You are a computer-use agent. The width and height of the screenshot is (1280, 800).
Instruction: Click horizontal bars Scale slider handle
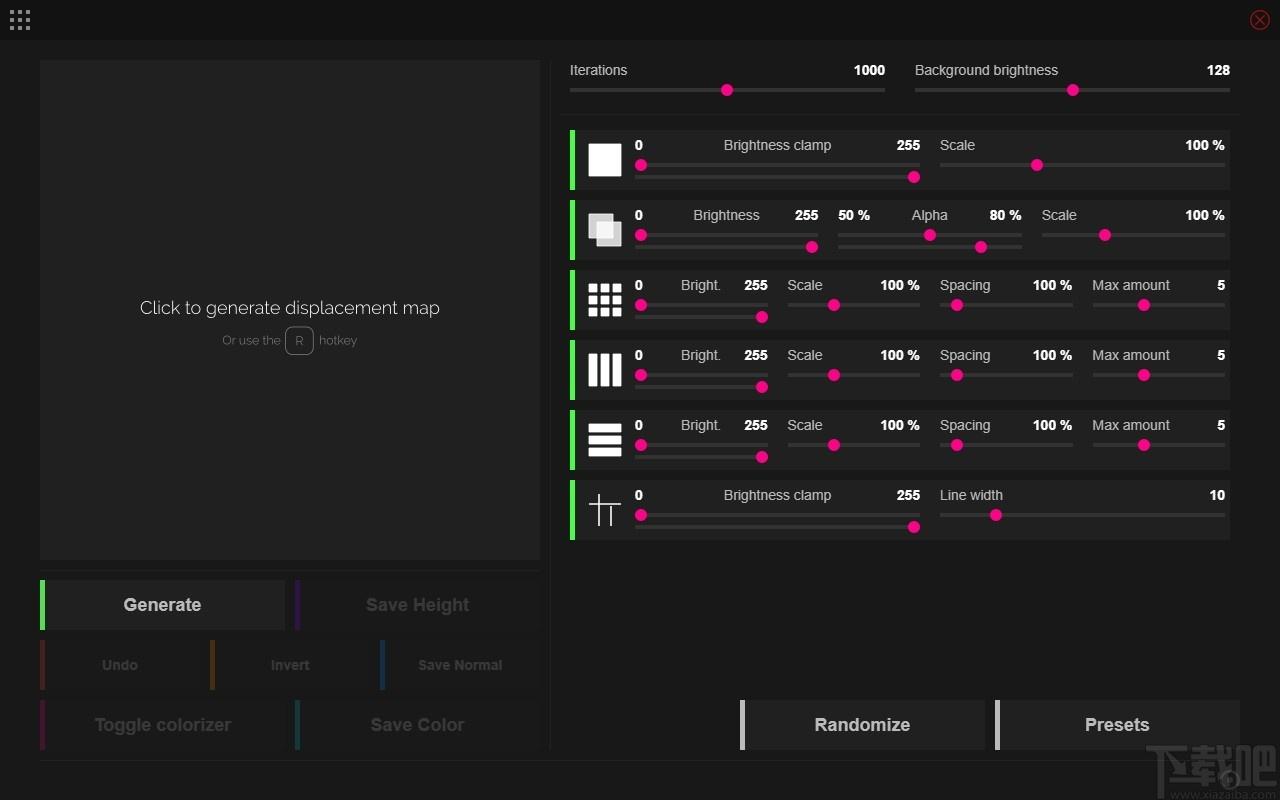834,445
